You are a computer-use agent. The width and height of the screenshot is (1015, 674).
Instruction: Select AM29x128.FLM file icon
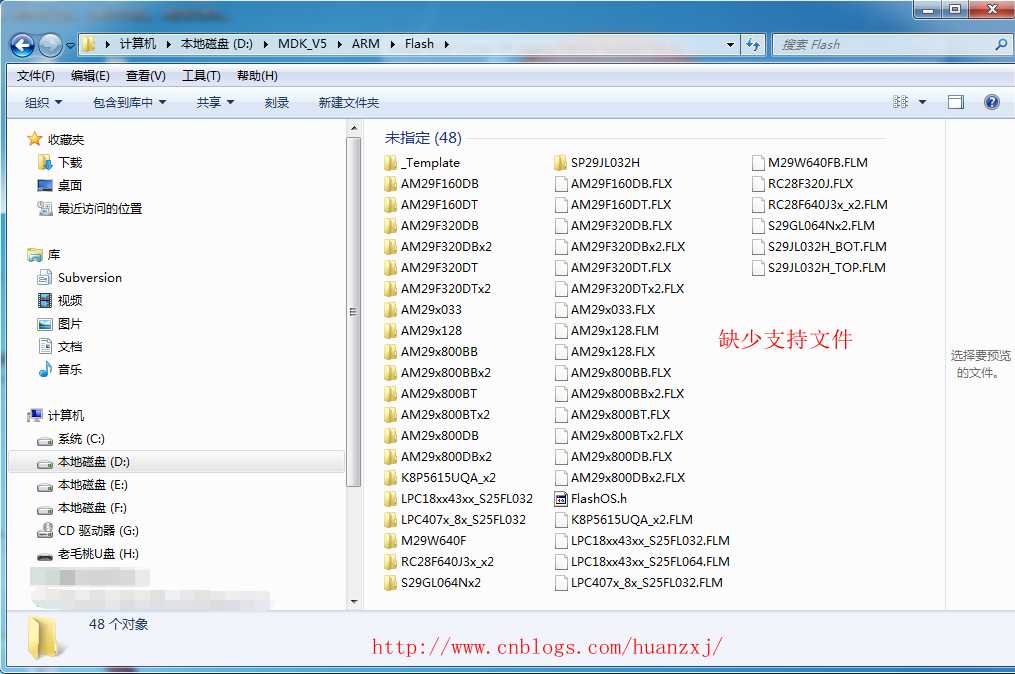(561, 331)
